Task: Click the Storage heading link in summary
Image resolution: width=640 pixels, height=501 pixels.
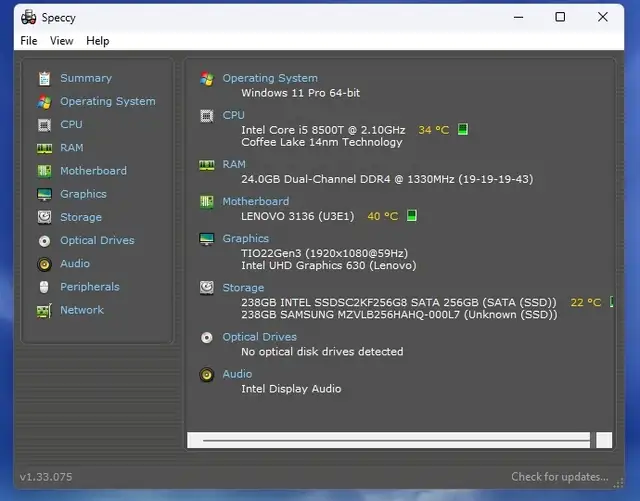Action: 243,288
